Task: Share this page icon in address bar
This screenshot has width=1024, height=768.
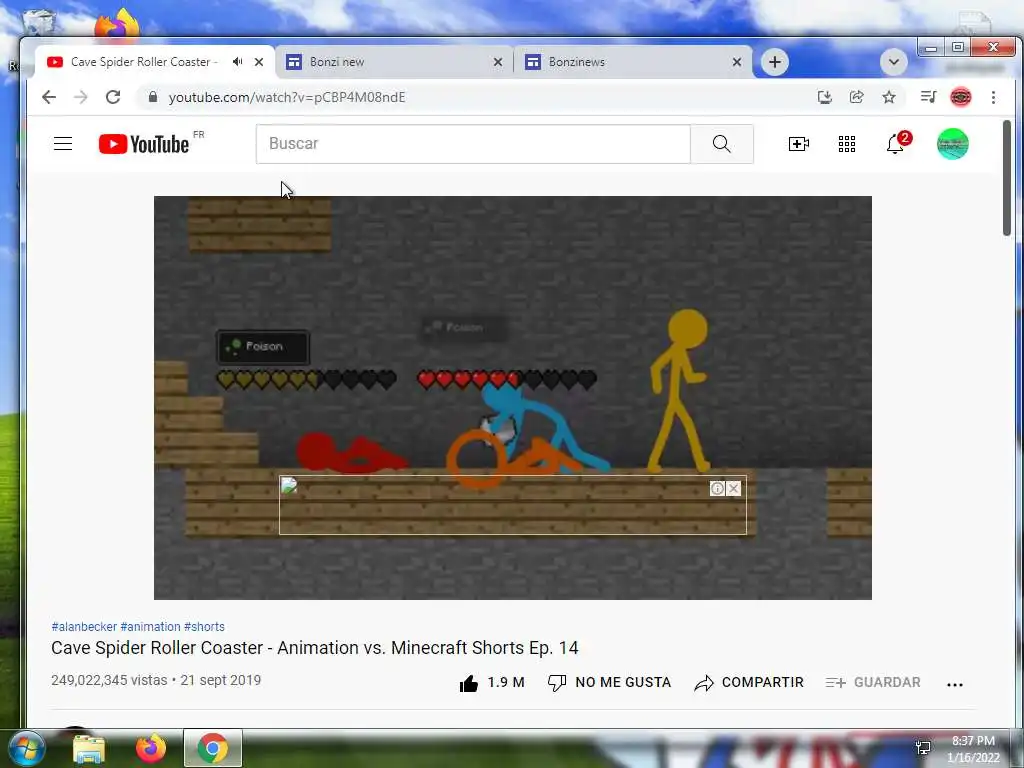Action: pos(857,97)
